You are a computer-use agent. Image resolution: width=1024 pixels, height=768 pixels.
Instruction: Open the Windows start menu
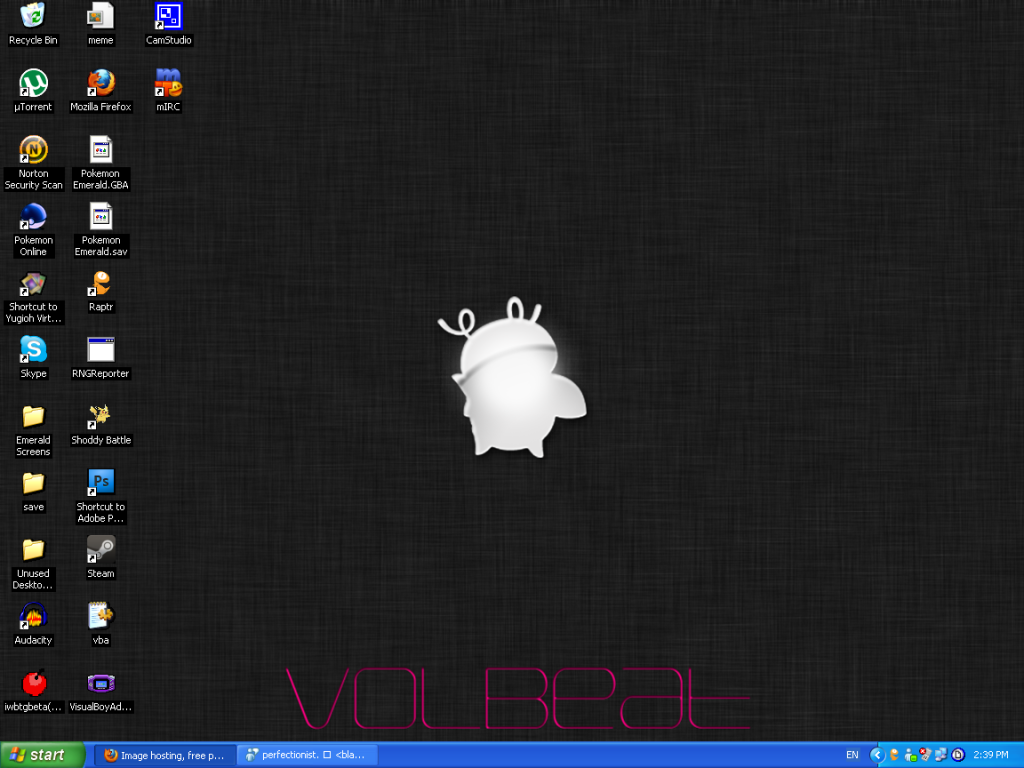tap(42, 755)
